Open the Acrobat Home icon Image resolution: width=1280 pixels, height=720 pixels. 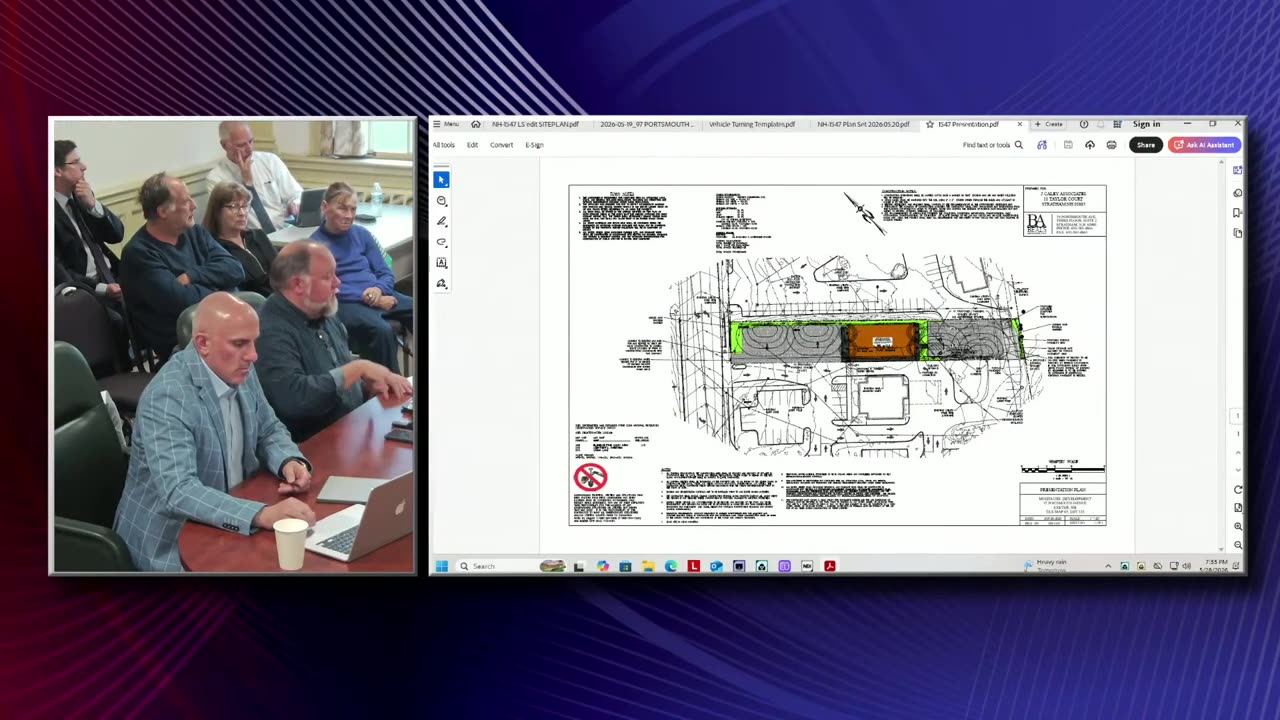click(x=475, y=124)
